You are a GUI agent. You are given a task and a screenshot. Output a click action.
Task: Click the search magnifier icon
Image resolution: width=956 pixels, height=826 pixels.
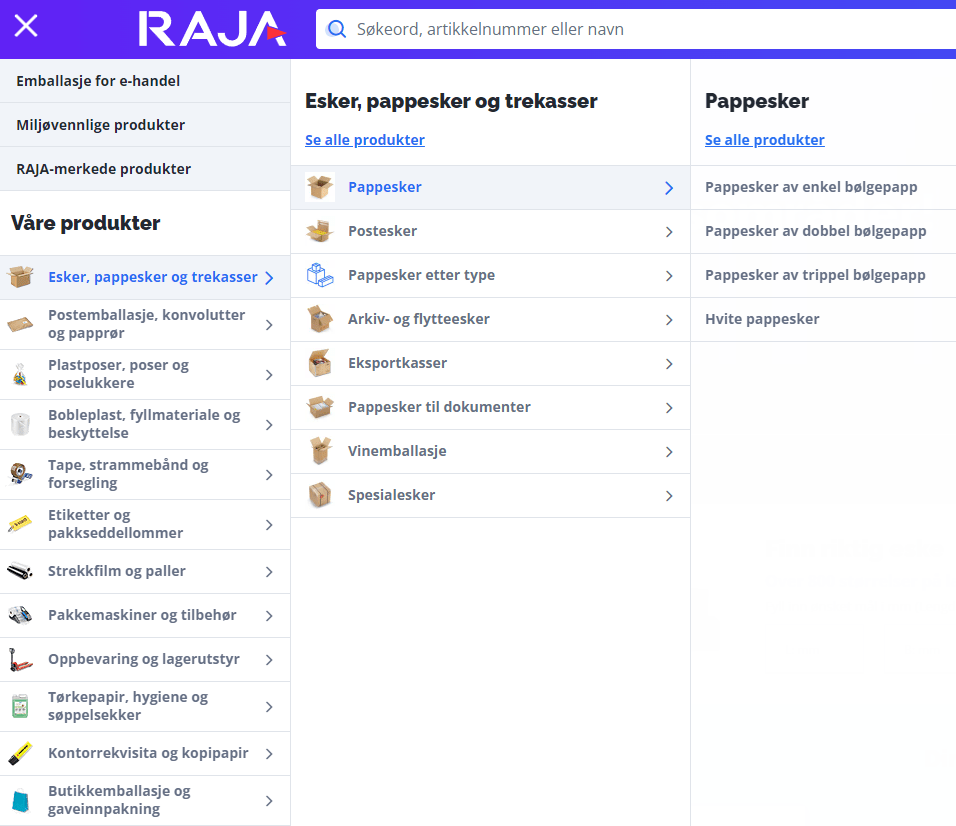pyautogui.click(x=336, y=29)
